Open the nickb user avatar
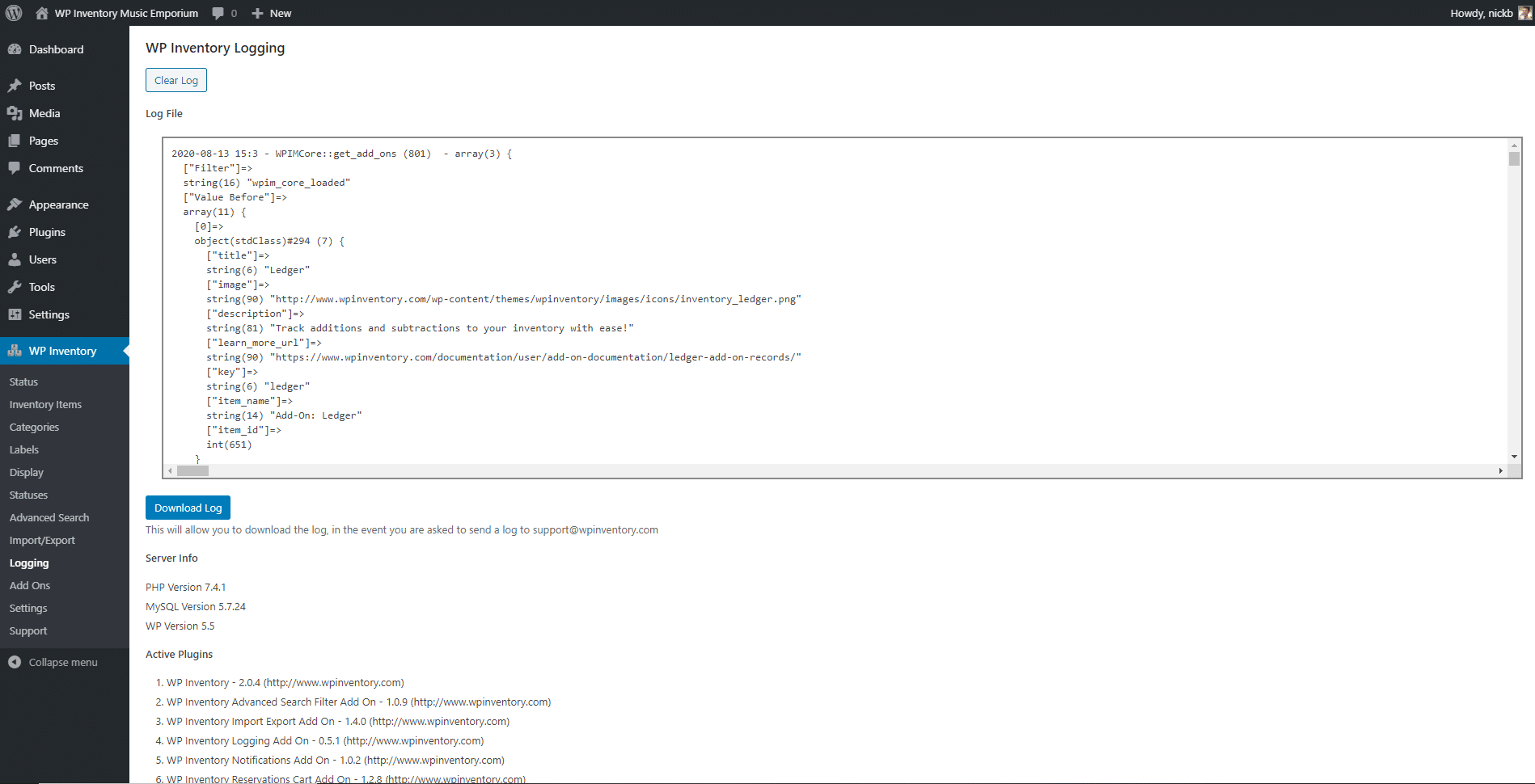Image resolution: width=1535 pixels, height=784 pixels. pos(1525,13)
